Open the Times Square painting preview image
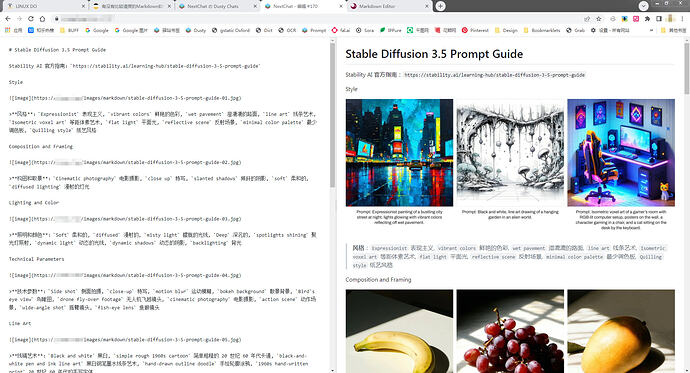This screenshot has width=690, height=373. tap(399, 153)
